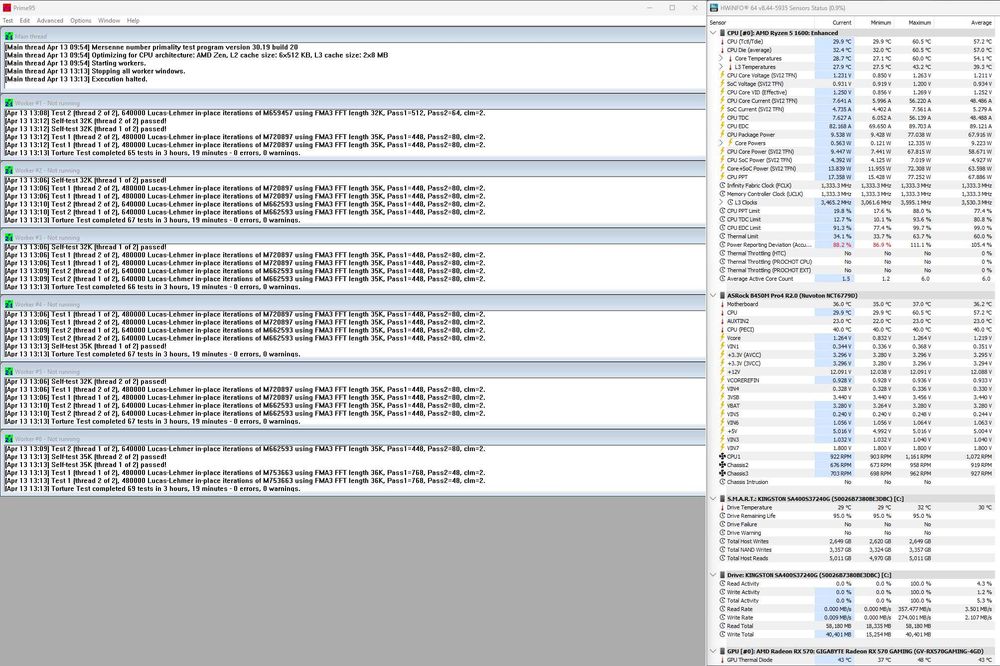The width and height of the screenshot is (1000, 666).
Task: Open the Window menu in Prime95
Action: click(x=109, y=20)
